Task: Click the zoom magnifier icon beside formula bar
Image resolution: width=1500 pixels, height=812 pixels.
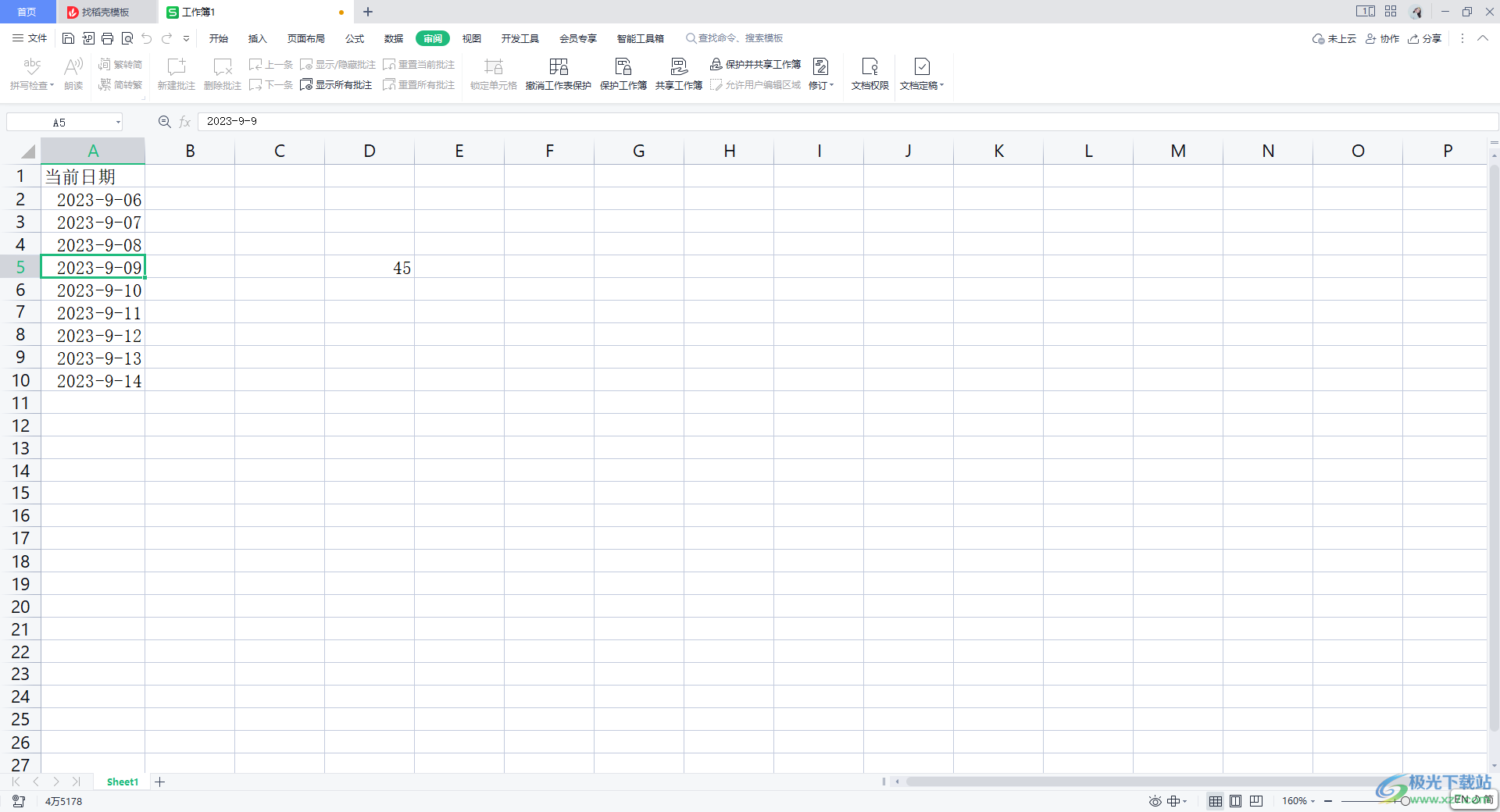Action: 164,122
